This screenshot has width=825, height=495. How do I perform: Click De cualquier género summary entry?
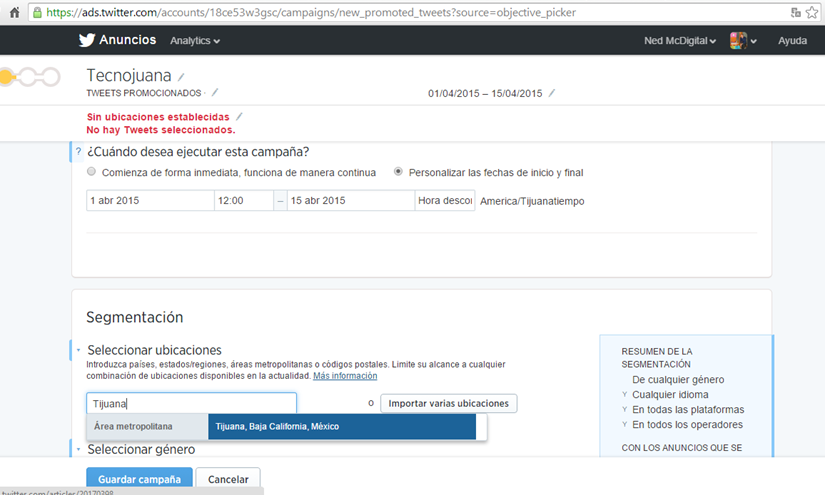point(678,379)
